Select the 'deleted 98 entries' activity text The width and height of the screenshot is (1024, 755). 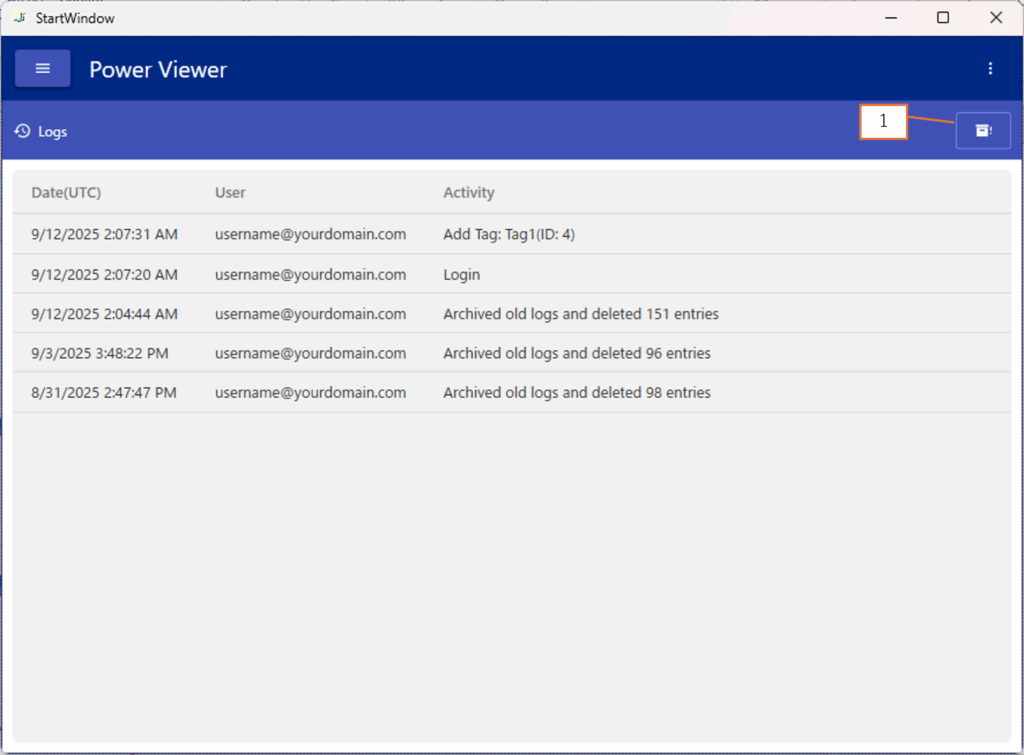pyautogui.click(x=576, y=393)
